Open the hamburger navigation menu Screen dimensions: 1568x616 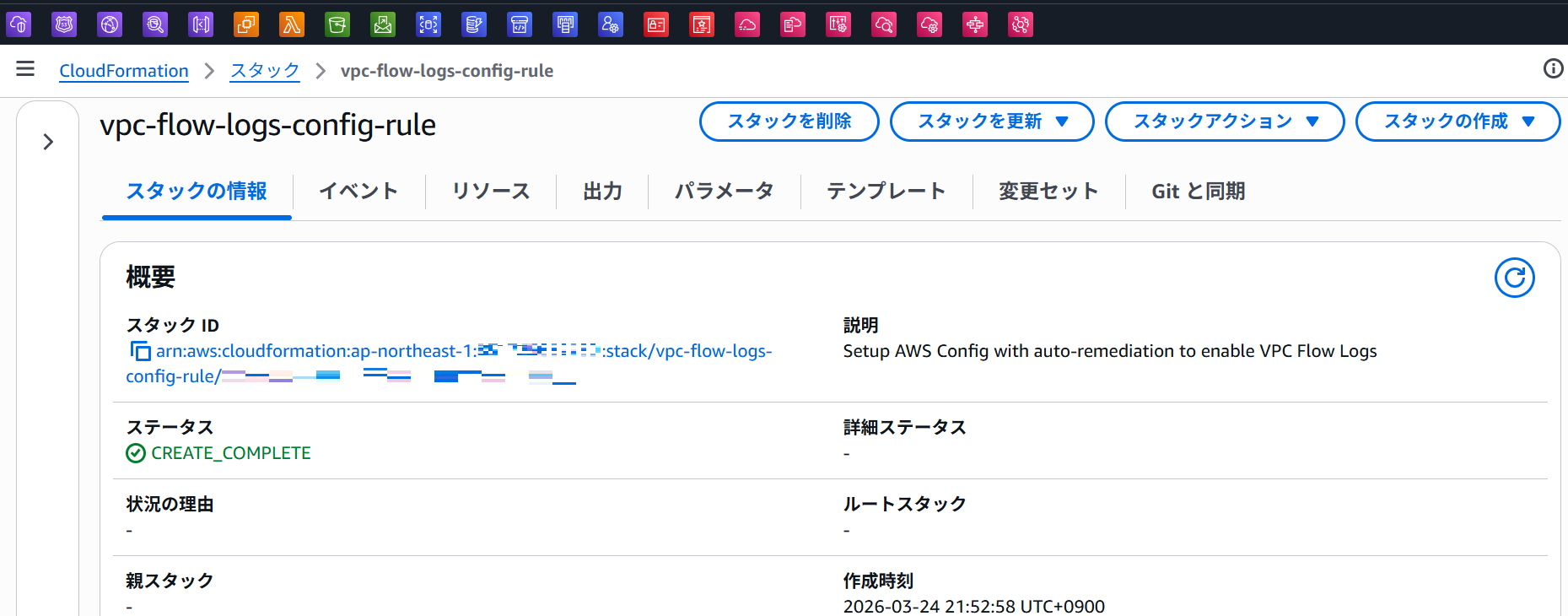coord(25,69)
